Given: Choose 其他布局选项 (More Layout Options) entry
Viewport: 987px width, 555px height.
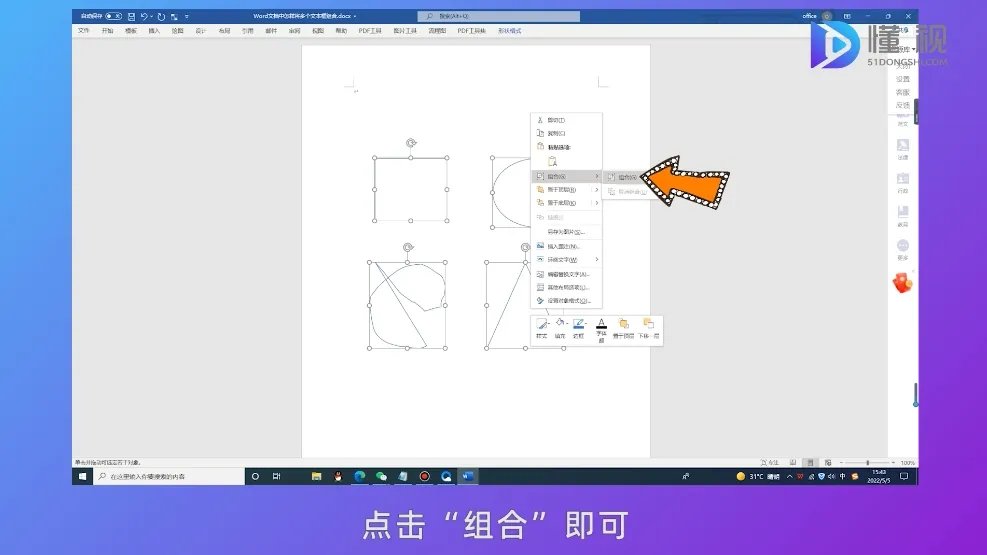Looking at the screenshot, I should tap(567, 287).
